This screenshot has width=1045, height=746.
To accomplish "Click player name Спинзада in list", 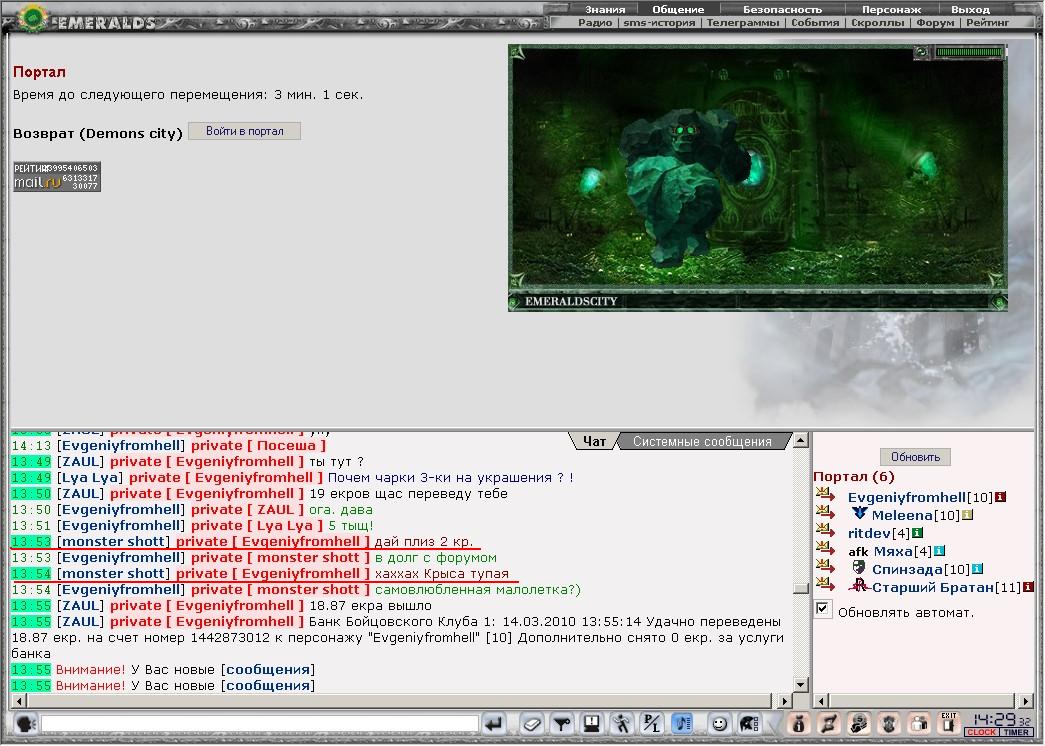I will coord(907,569).
